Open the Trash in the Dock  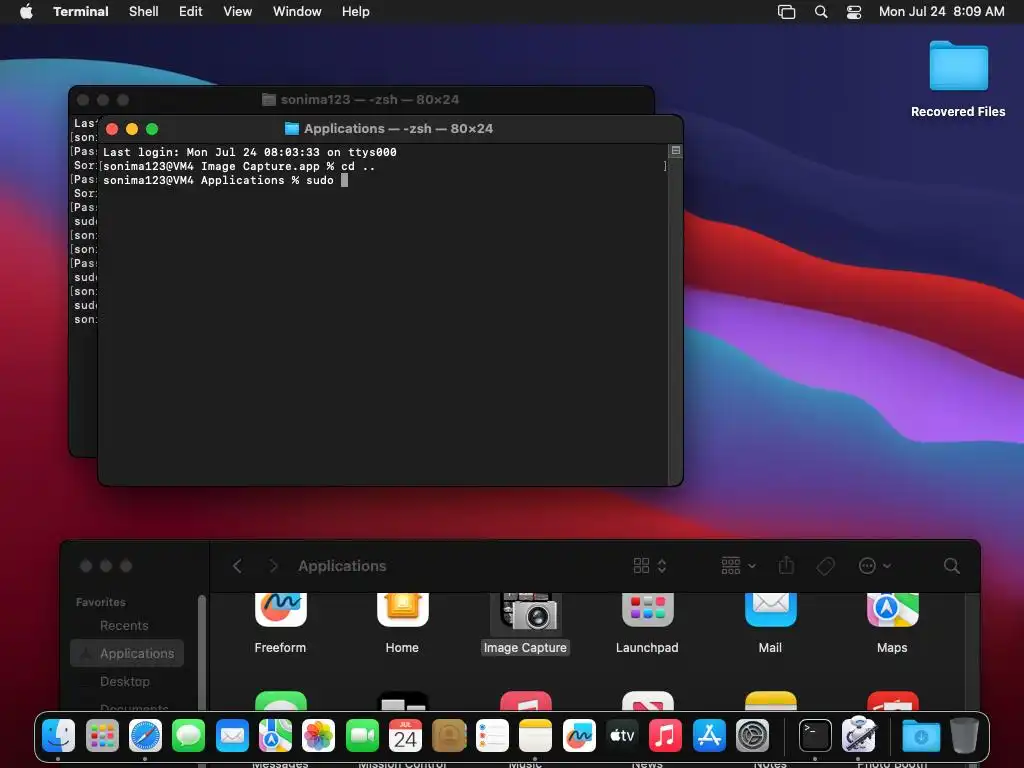pos(965,735)
